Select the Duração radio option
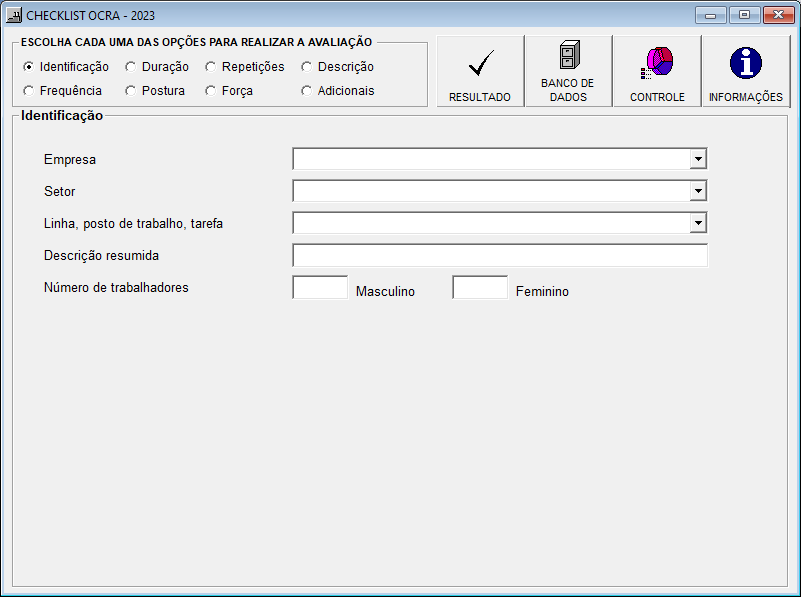The height and width of the screenshot is (597, 801). click(x=131, y=67)
